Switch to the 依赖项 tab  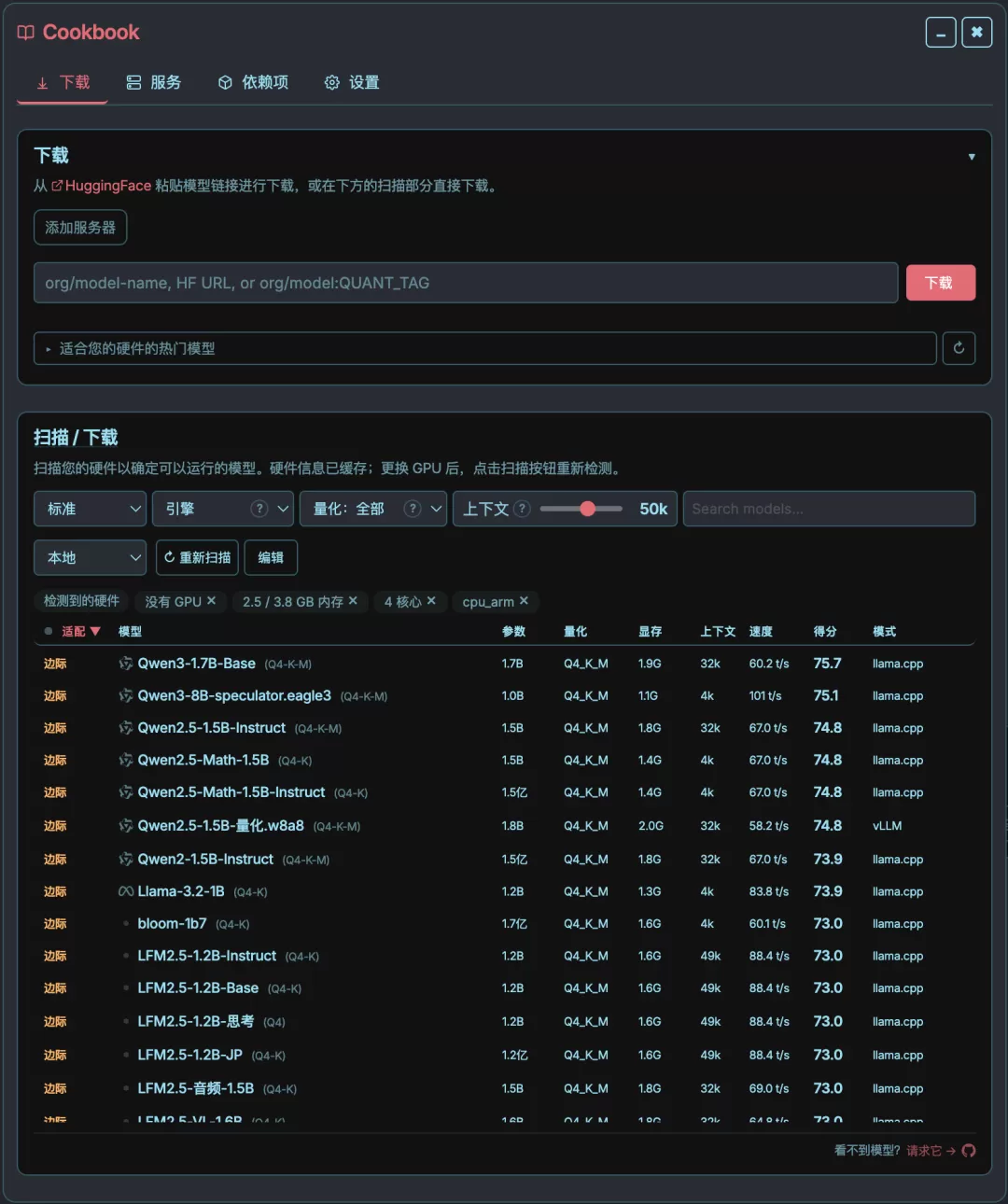253,83
